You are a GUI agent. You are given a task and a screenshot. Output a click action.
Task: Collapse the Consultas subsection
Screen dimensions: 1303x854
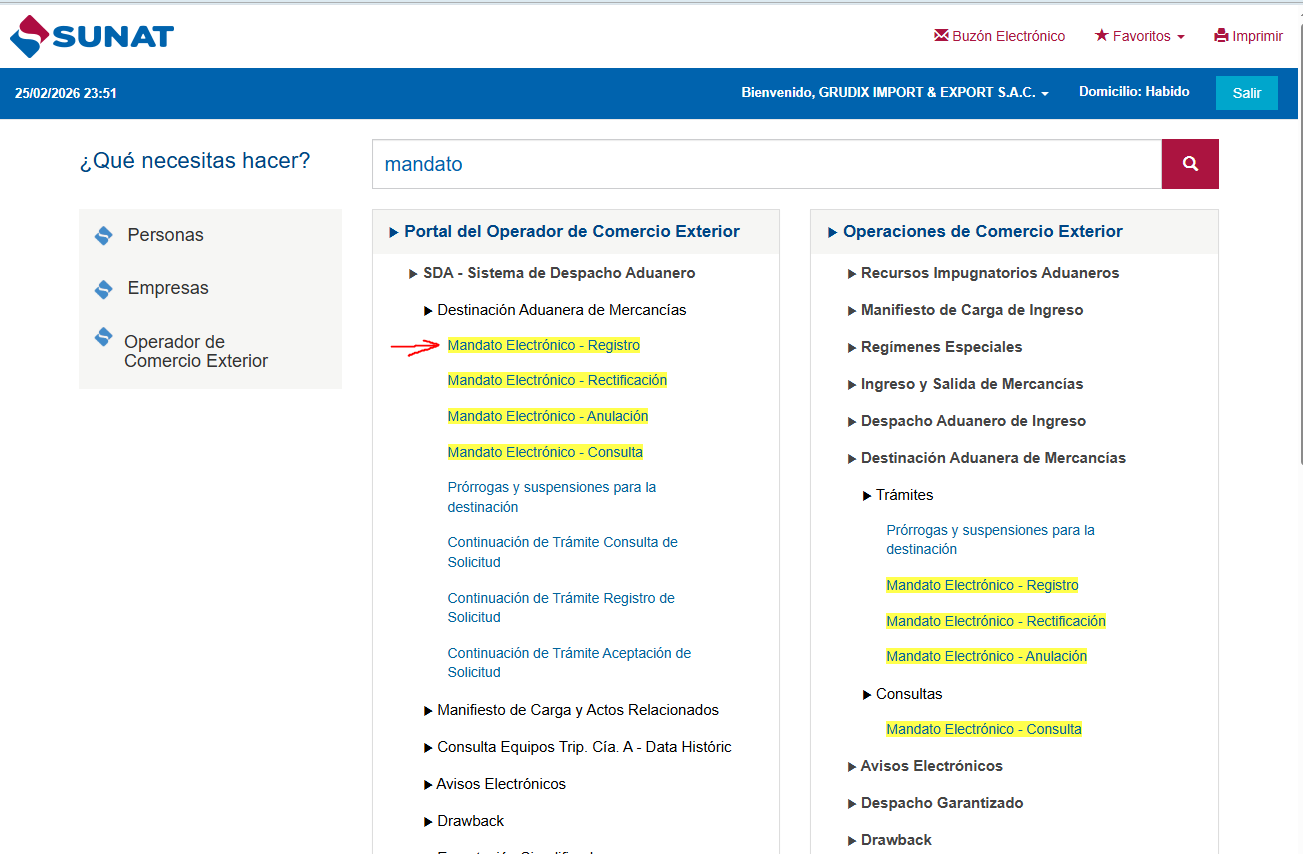tap(902, 694)
